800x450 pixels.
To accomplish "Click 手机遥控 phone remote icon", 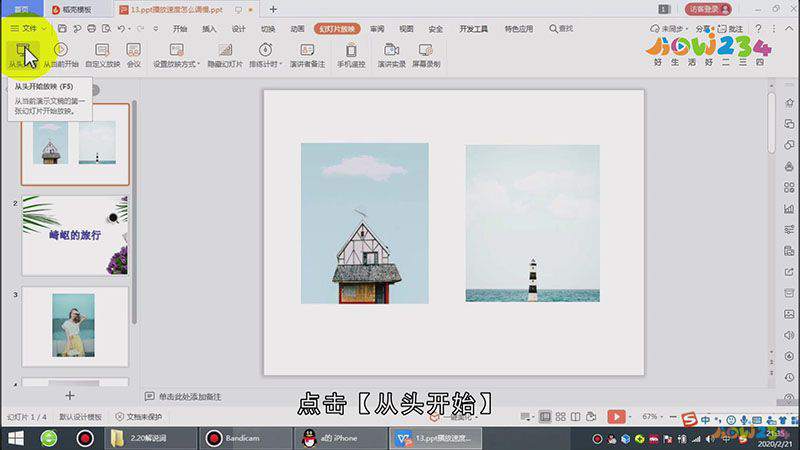I will pos(351,55).
